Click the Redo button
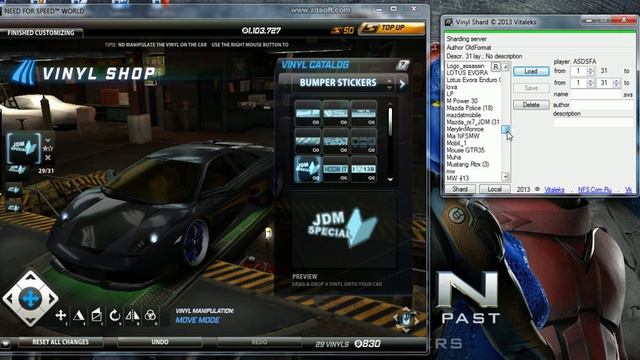The image size is (640, 360). pyautogui.click(x=259, y=342)
